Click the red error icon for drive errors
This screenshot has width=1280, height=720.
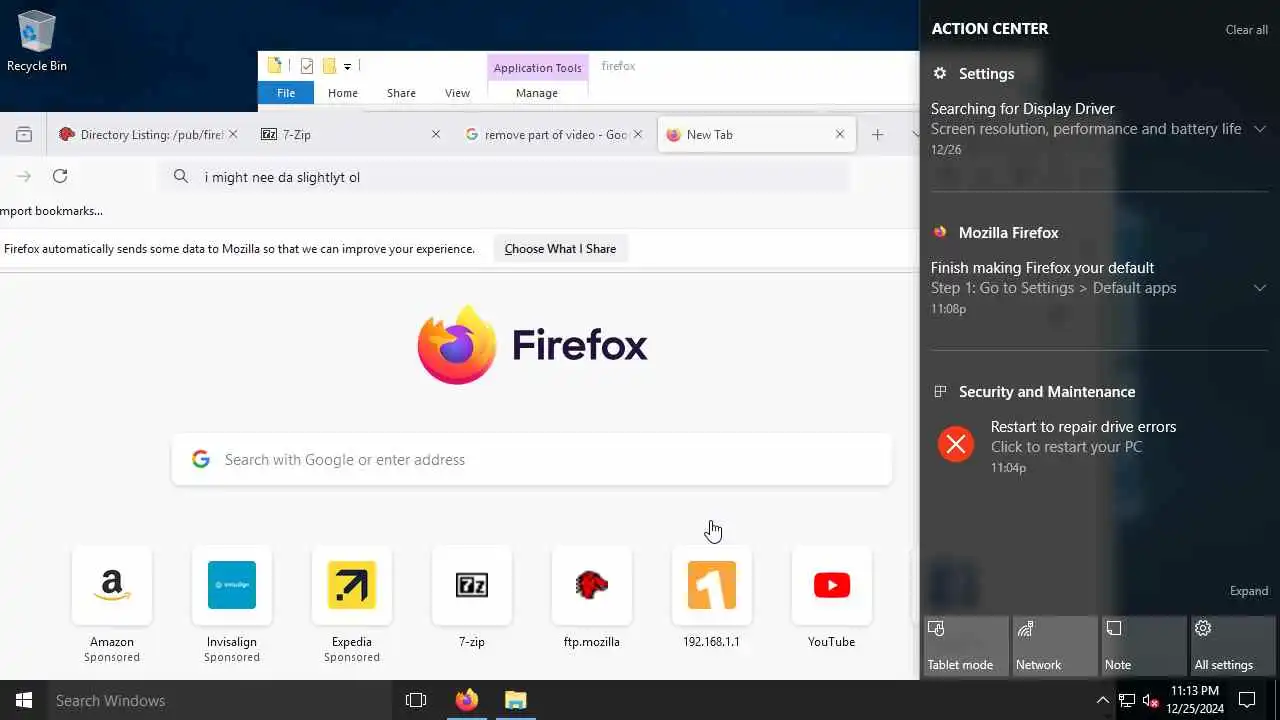[956, 443]
